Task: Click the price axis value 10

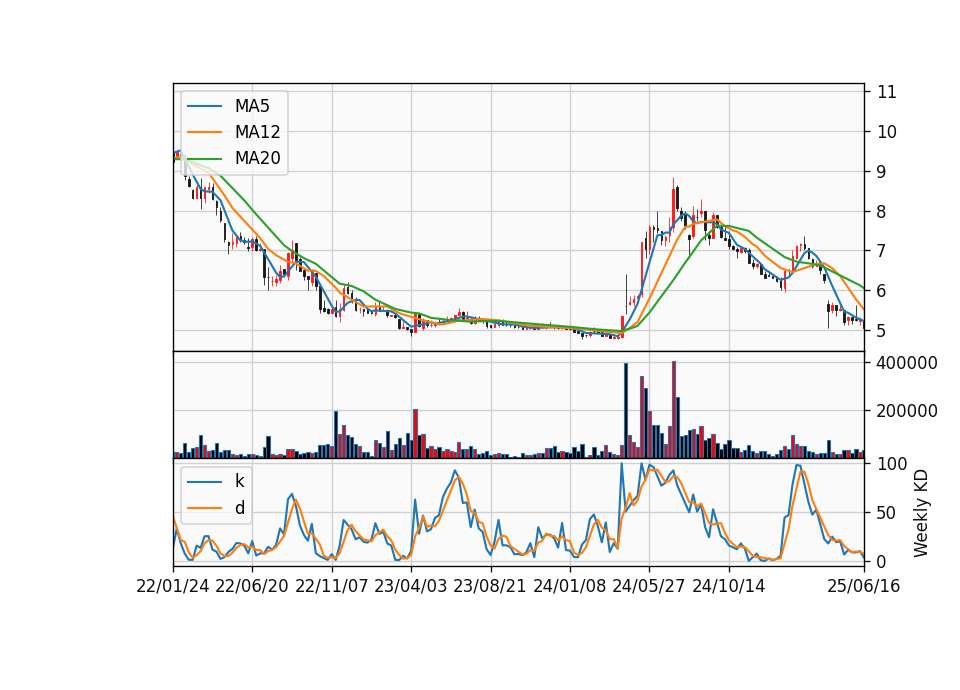Action: 887,132
